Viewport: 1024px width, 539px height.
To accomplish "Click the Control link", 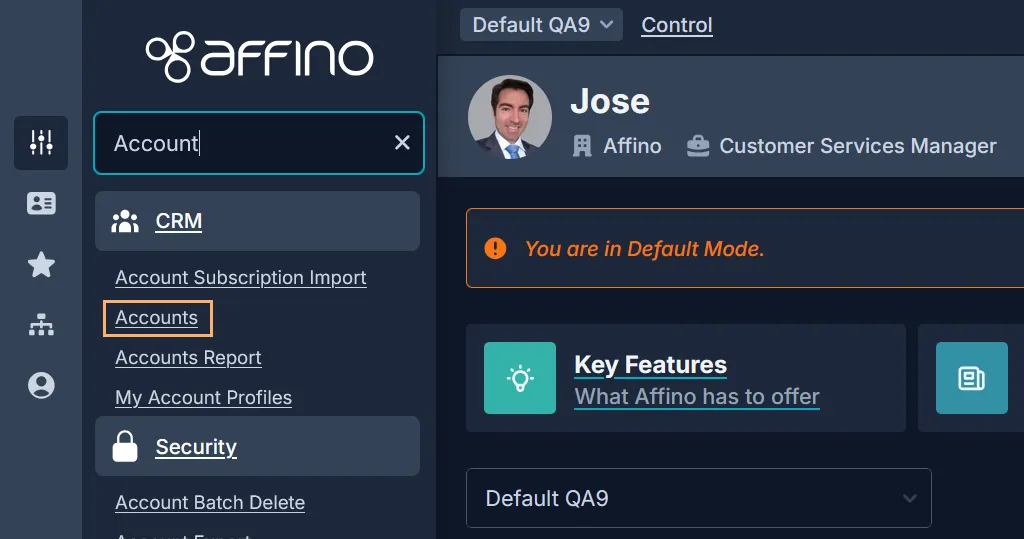I will point(677,25).
